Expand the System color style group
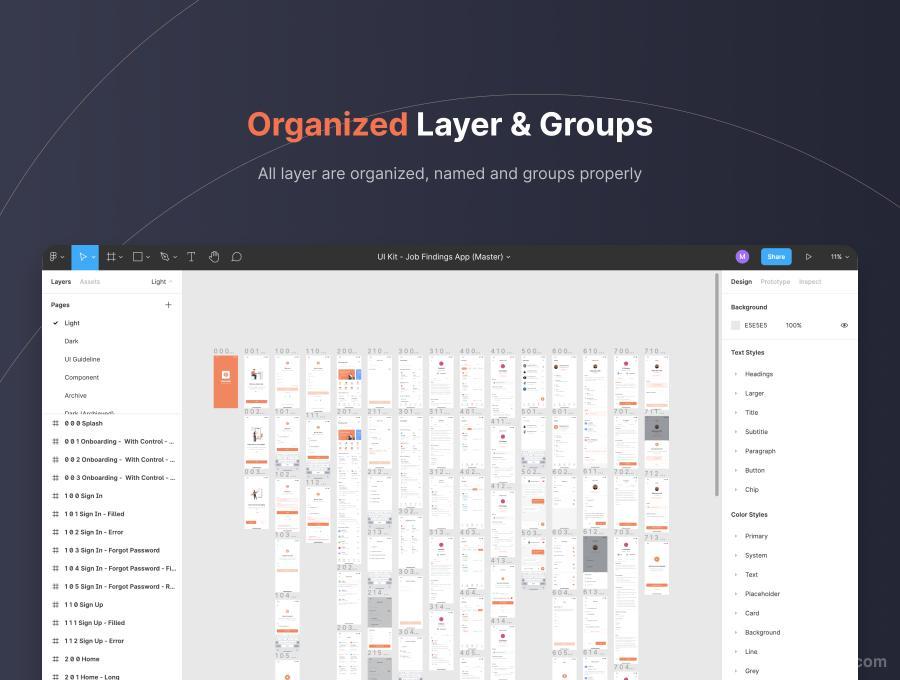This screenshot has width=900, height=680. [x=736, y=555]
